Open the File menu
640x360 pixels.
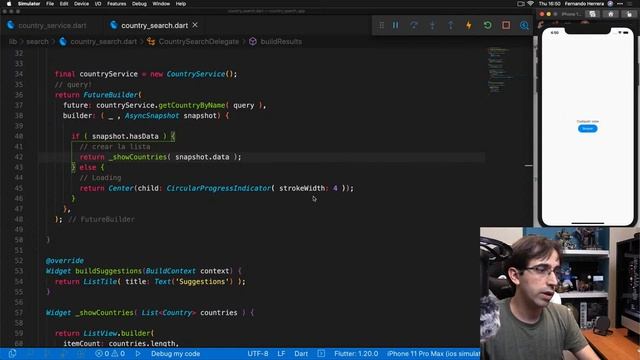click(x=50, y=4)
